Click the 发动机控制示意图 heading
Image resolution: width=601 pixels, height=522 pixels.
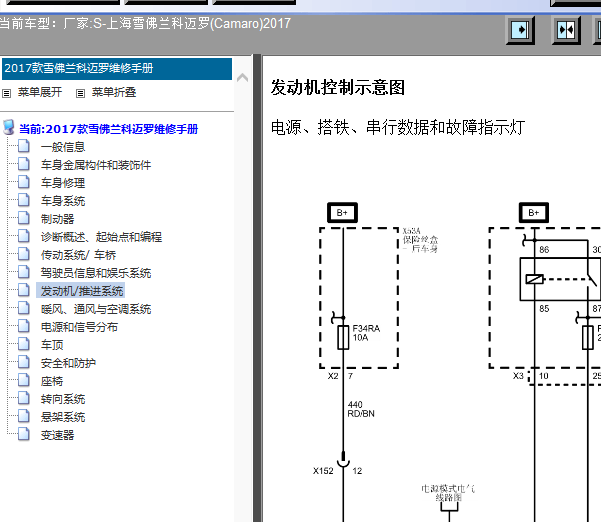pos(338,87)
